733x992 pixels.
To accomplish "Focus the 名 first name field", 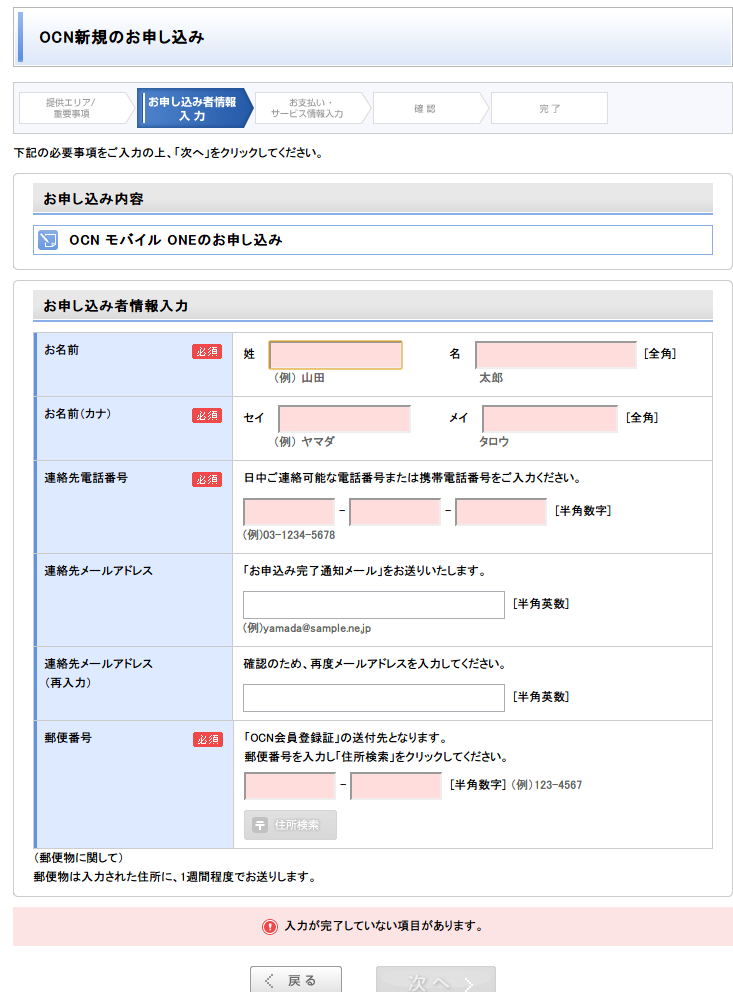I will pyautogui.click(x=555, y=355).
